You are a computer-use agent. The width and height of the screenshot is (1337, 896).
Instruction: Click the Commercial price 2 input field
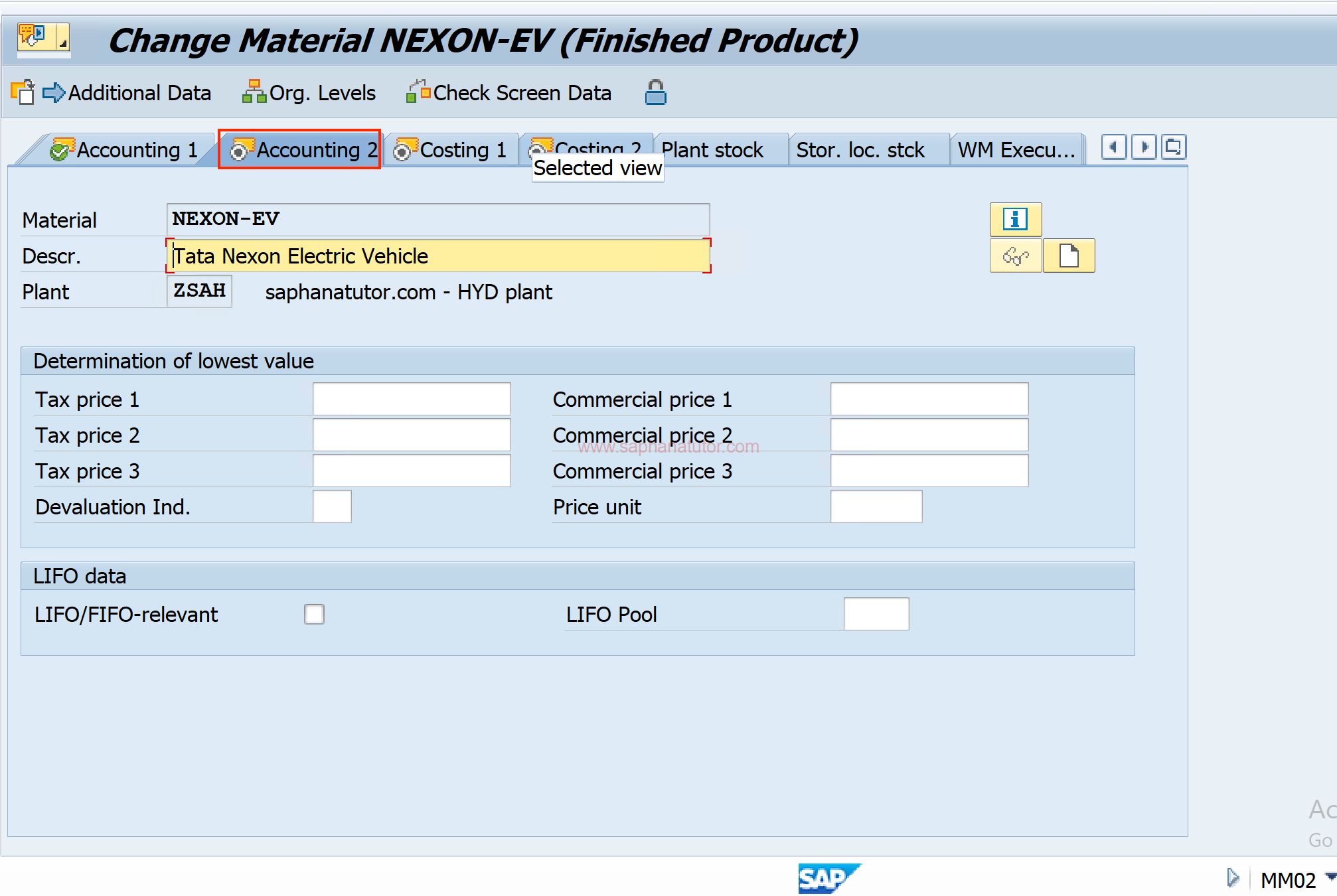coord(929,435)
